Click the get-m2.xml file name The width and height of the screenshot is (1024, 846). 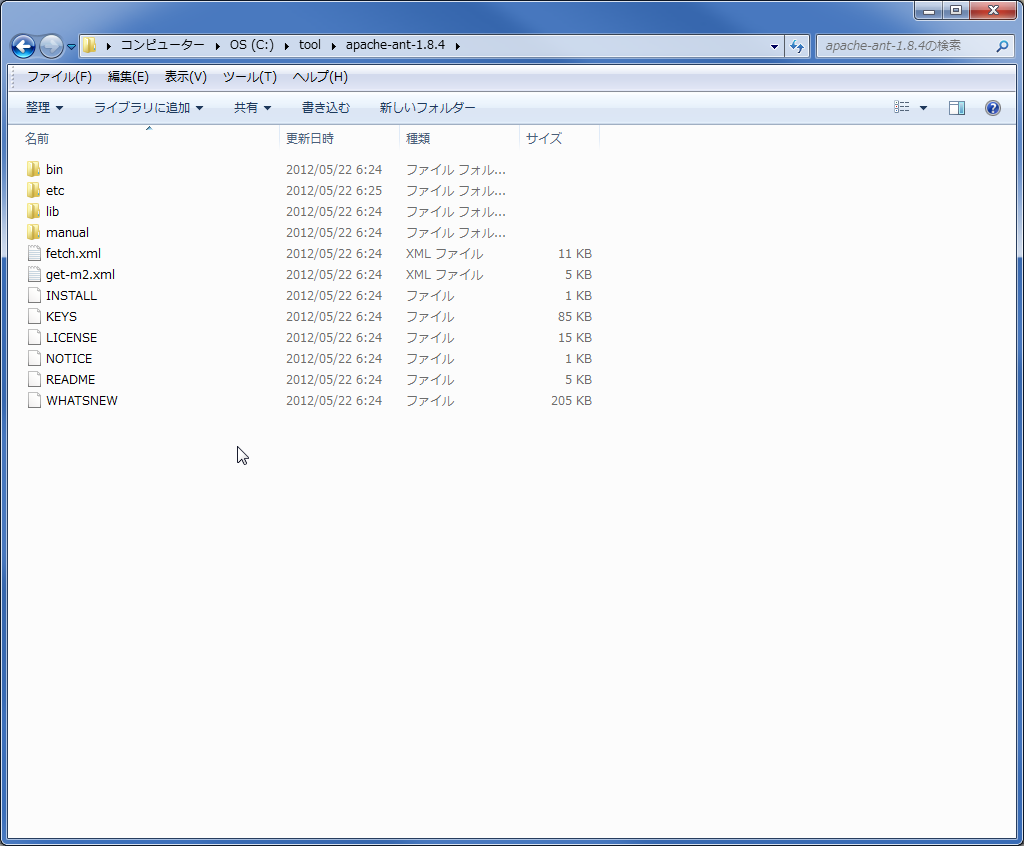coord(80,274)
